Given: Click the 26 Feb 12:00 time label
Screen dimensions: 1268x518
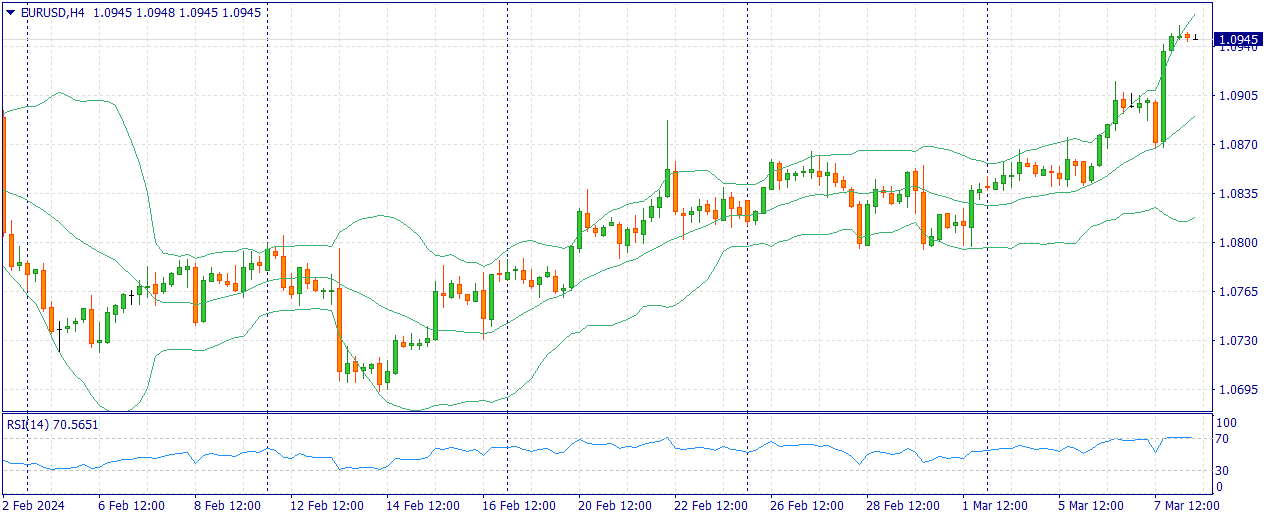Looking at the screenshot, I should 805,505.
